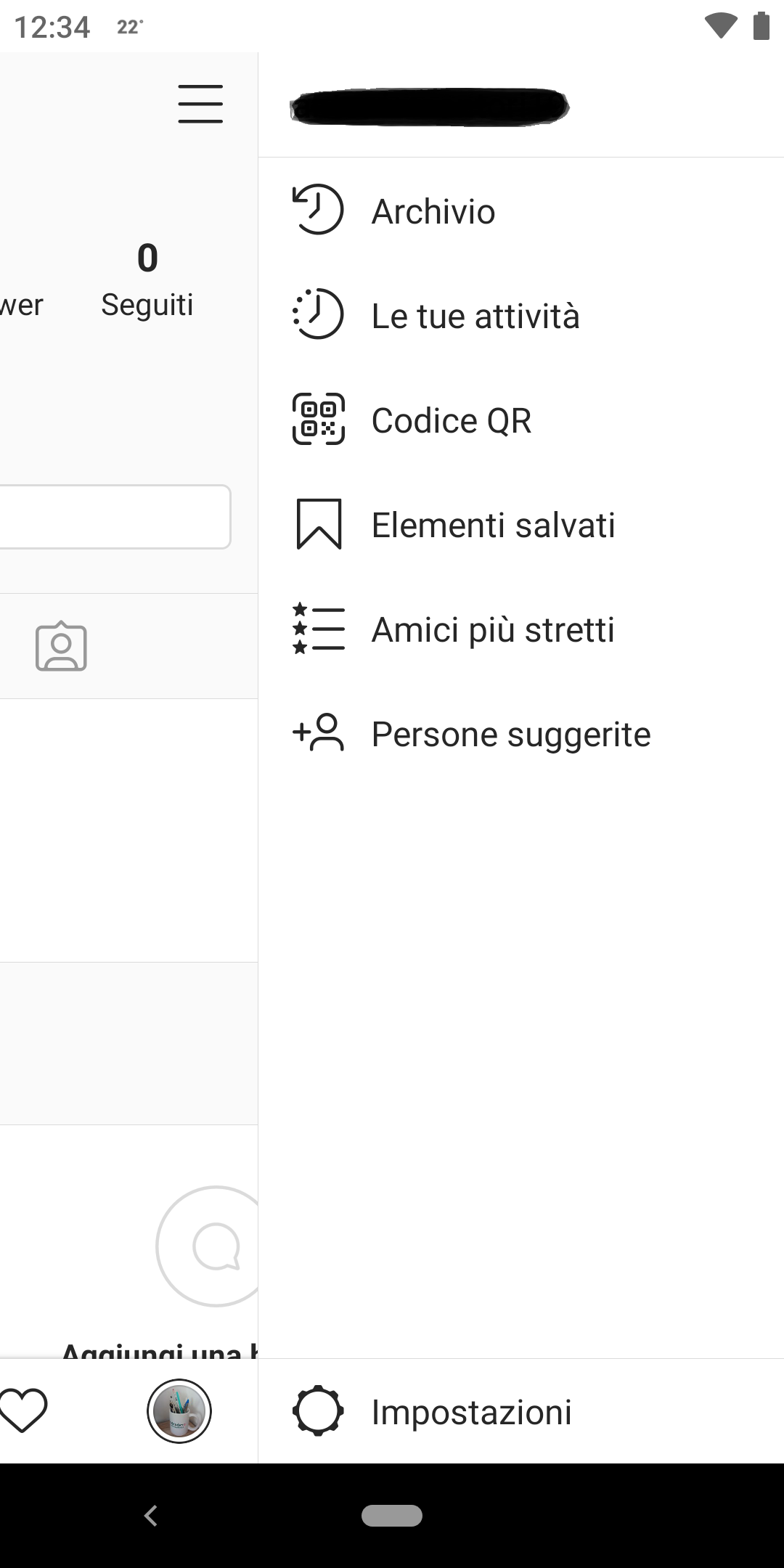Tap the profile picture thumbnail
This screenshot has height=1568, width=784.
pyautogui.click(x=179, y=1411)
